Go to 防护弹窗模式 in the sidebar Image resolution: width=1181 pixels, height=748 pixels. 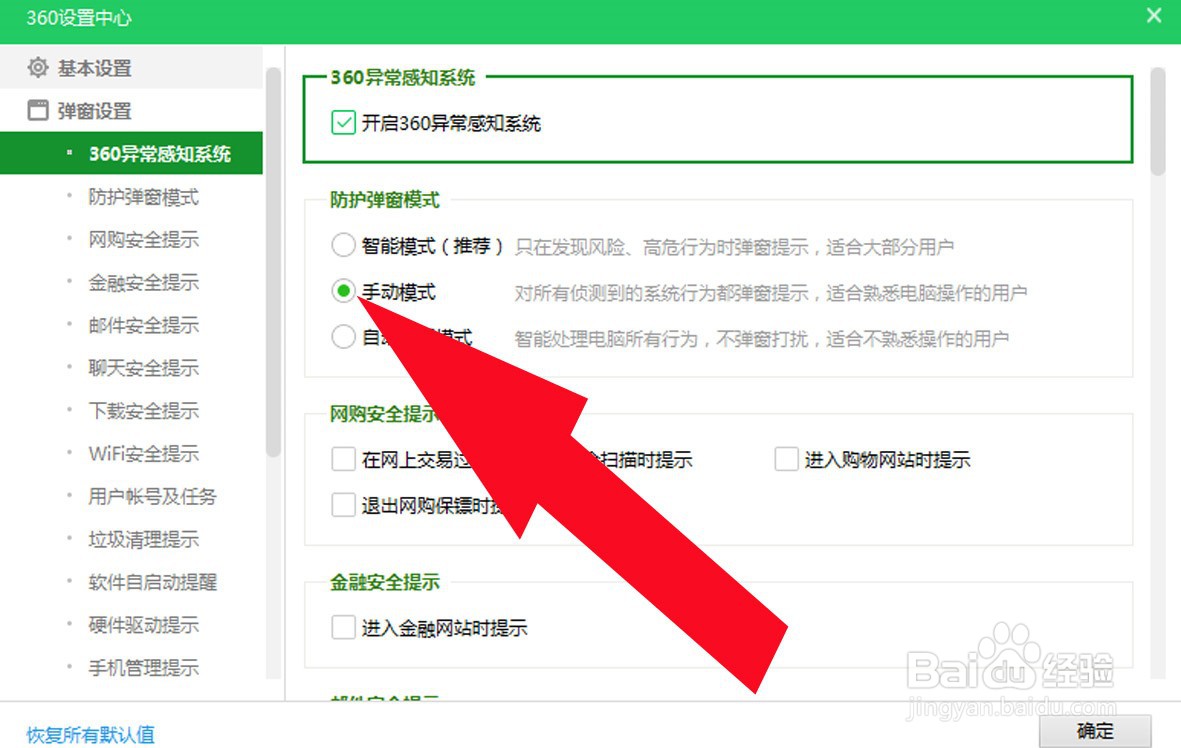(x=143, y=197)
